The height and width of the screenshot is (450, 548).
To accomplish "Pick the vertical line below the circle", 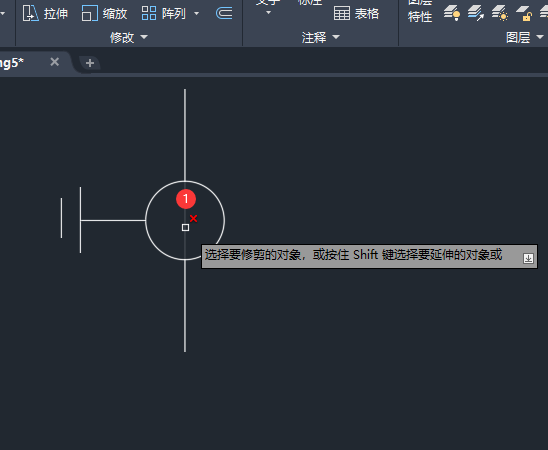I will click(185, 306).
